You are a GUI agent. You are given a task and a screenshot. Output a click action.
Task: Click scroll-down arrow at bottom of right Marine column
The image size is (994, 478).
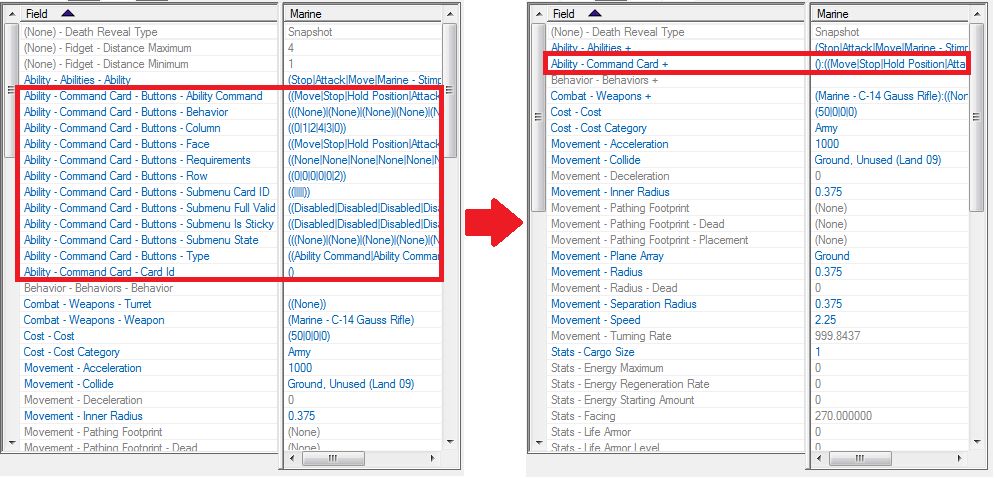tap(977, 442)
